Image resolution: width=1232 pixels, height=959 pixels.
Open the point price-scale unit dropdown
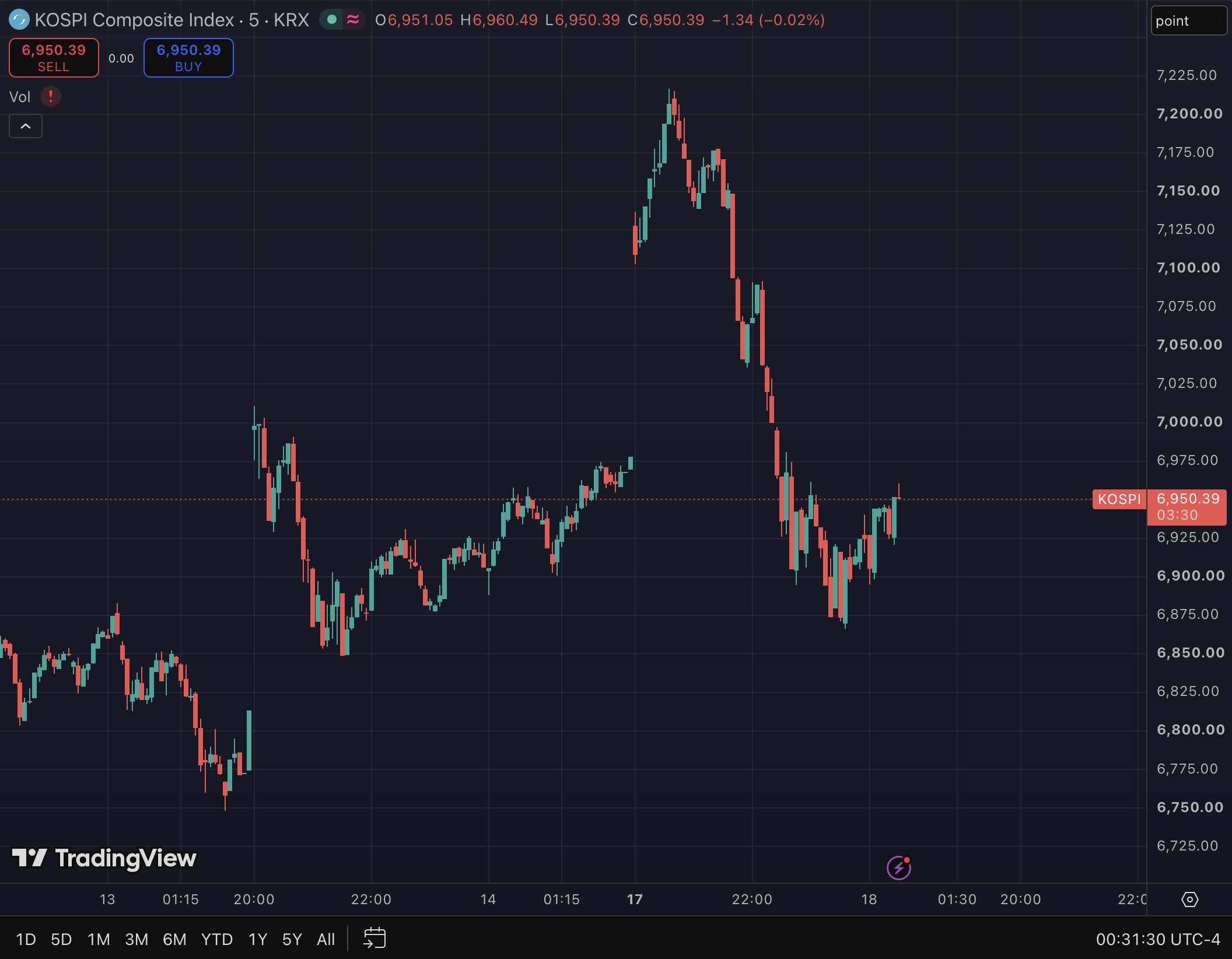1189,21
